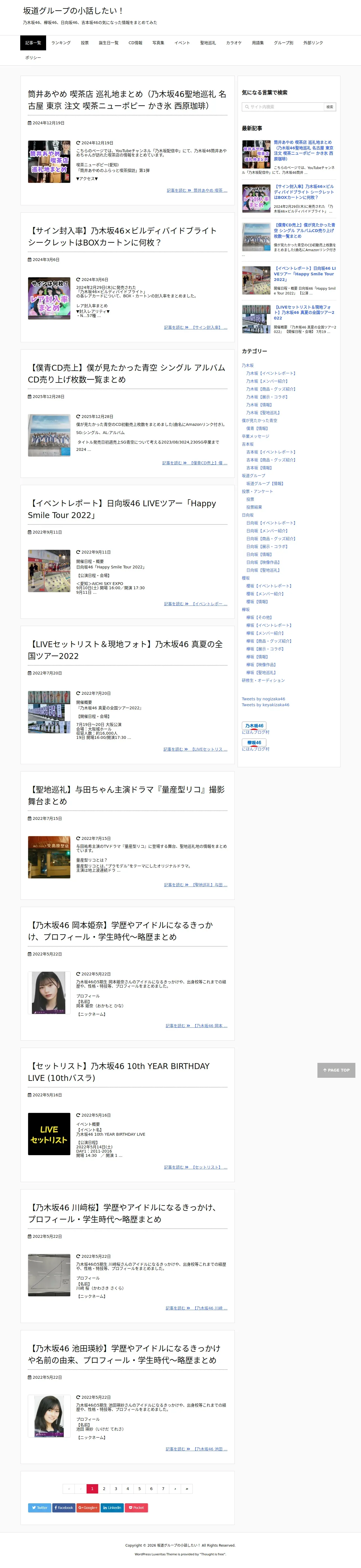Viewport: 361px width, 1568px height.
Task: Open the 量産型リコ 聖地巡礼 article title
Action: click(126, 796)
